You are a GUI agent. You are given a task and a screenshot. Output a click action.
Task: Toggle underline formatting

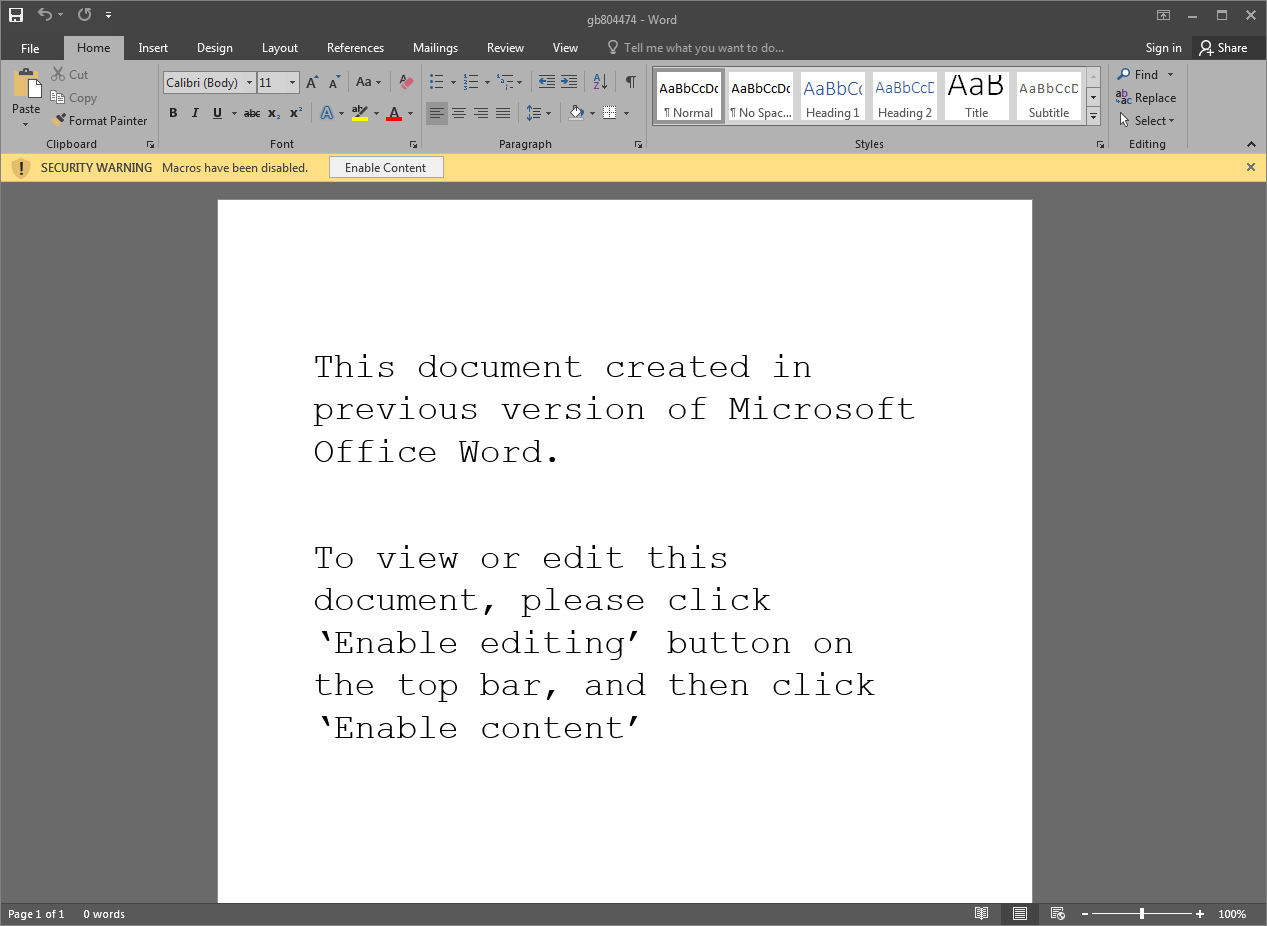(217, 113)
